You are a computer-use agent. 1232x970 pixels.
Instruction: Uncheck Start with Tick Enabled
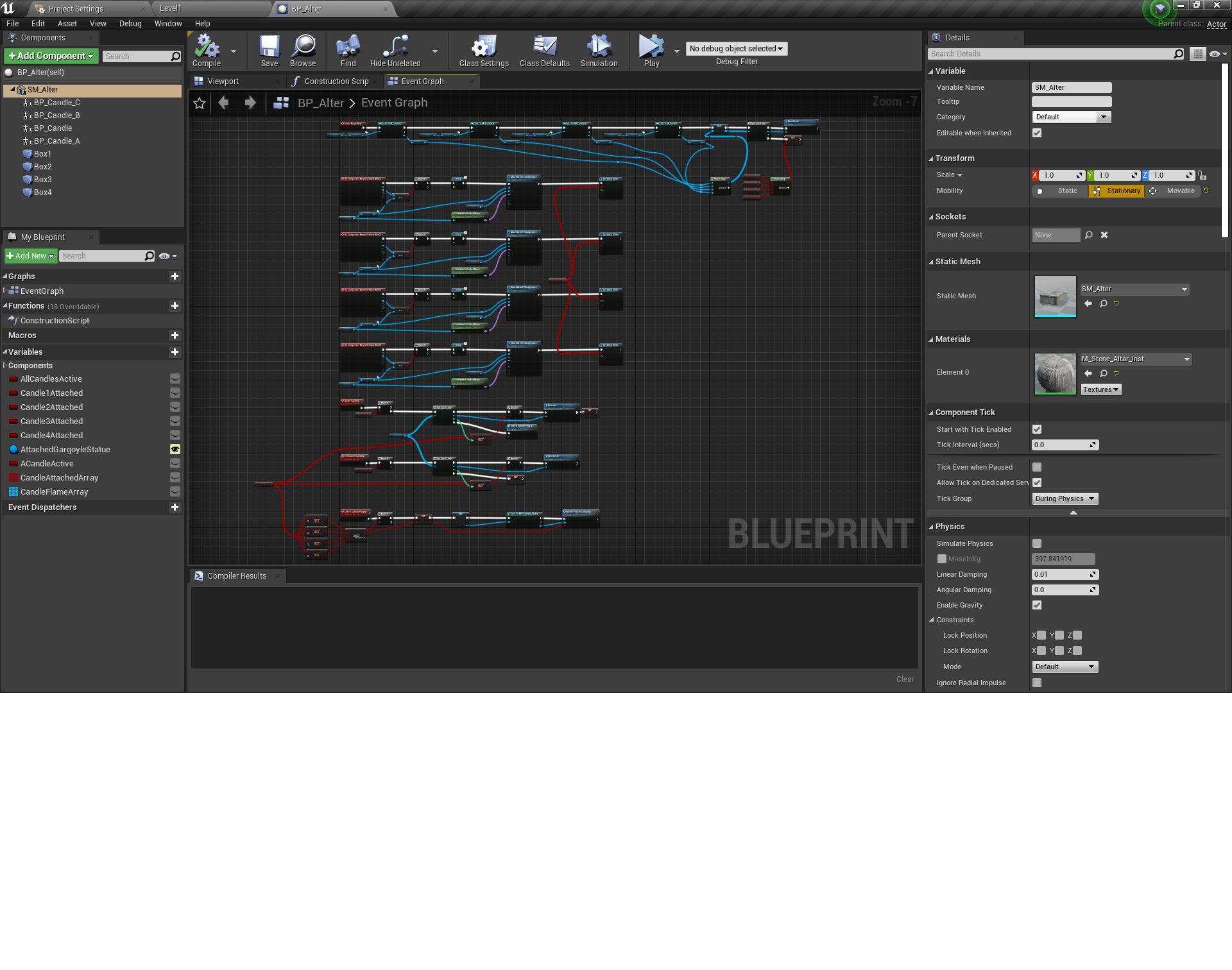point(1037,429)
